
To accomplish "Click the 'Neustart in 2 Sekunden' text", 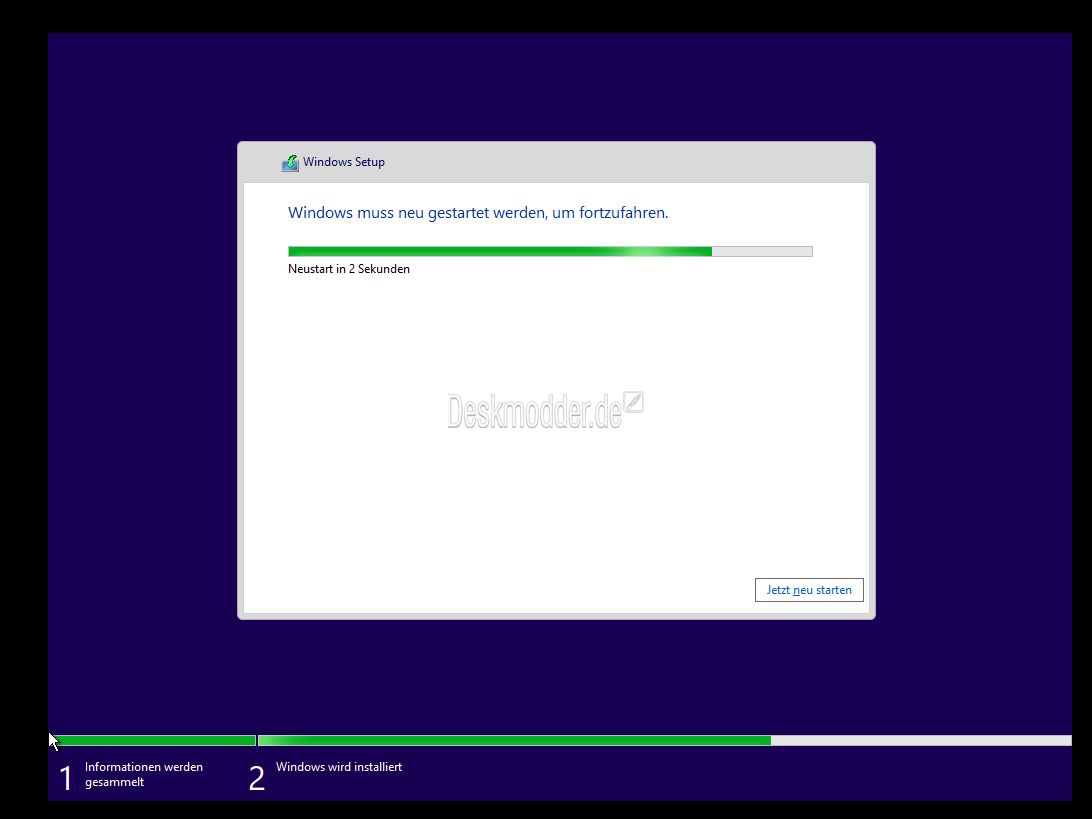I will pos(348,269).
